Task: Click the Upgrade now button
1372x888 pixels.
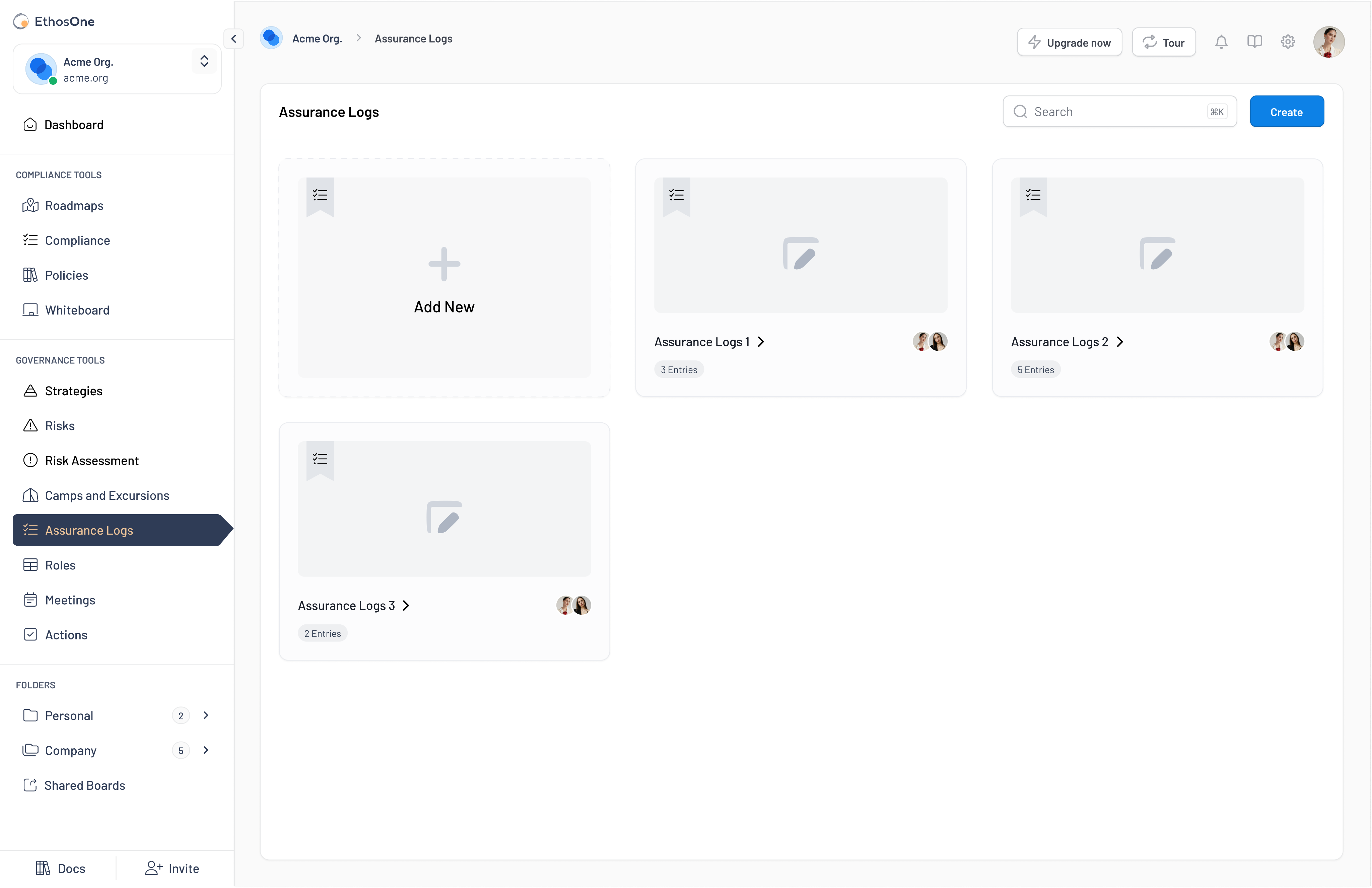Action: [x=1069, y=43]
